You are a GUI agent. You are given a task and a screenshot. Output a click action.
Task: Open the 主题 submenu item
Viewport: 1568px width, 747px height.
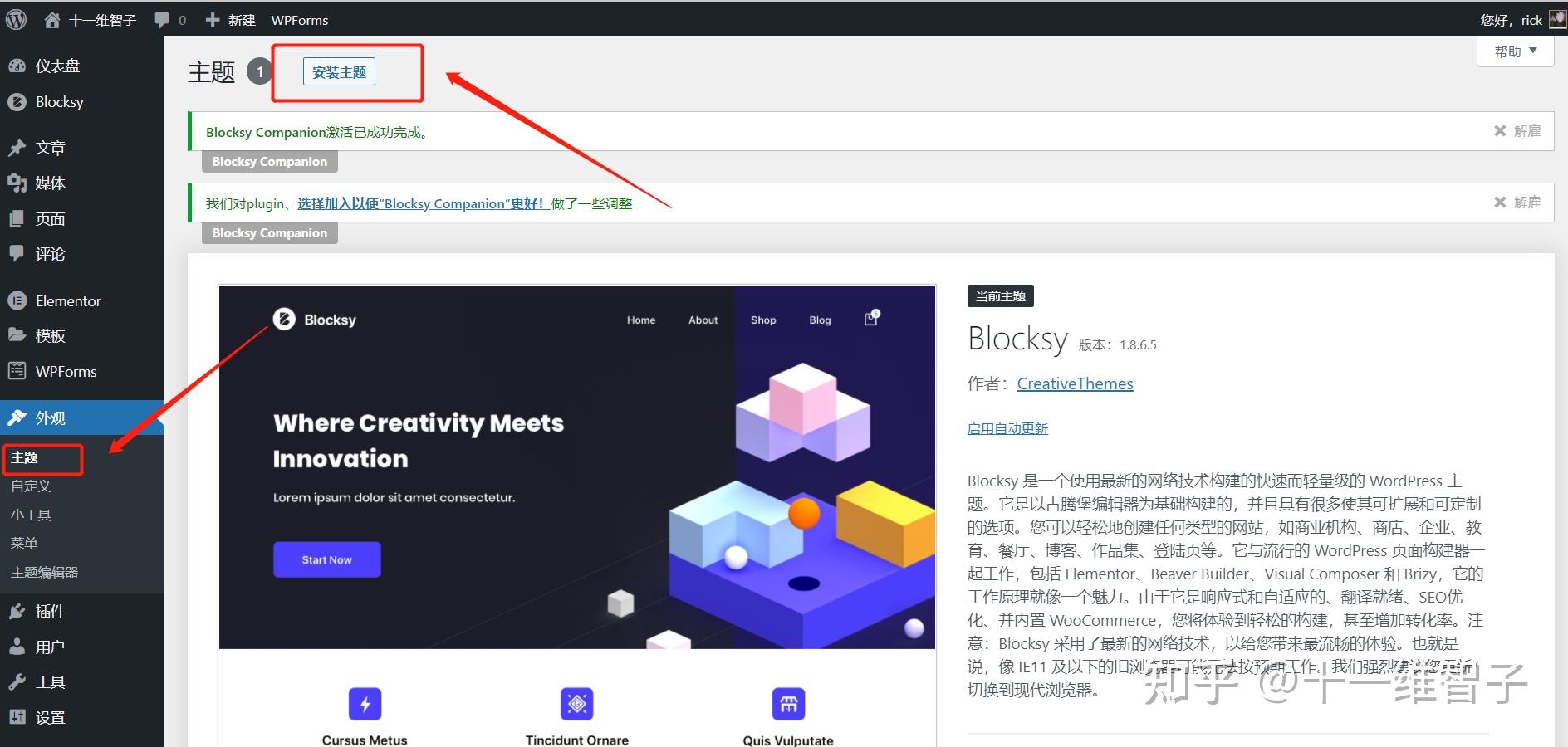(25, 457)
